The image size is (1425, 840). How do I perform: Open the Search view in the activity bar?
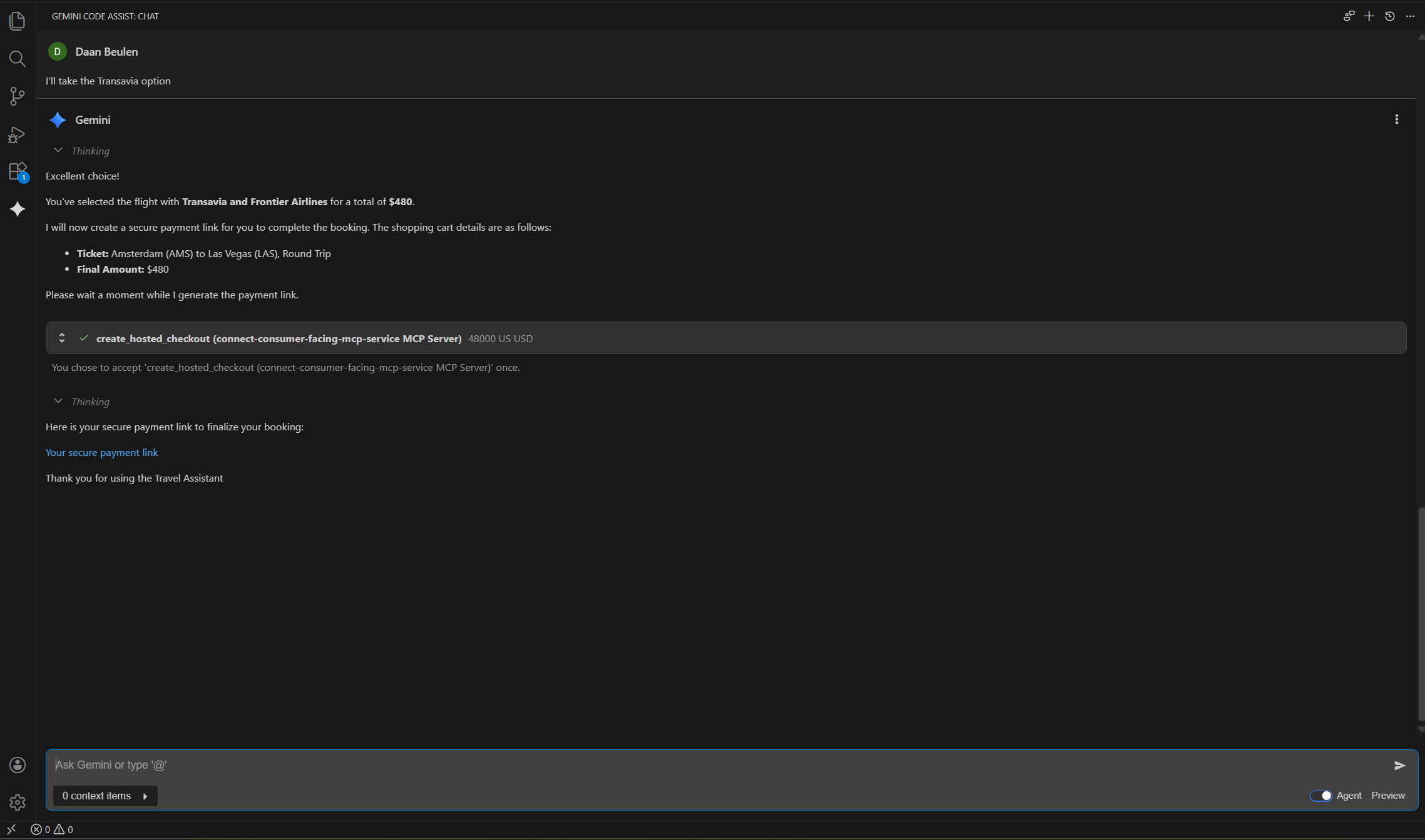pyautogui.click(x=17, y=59)
